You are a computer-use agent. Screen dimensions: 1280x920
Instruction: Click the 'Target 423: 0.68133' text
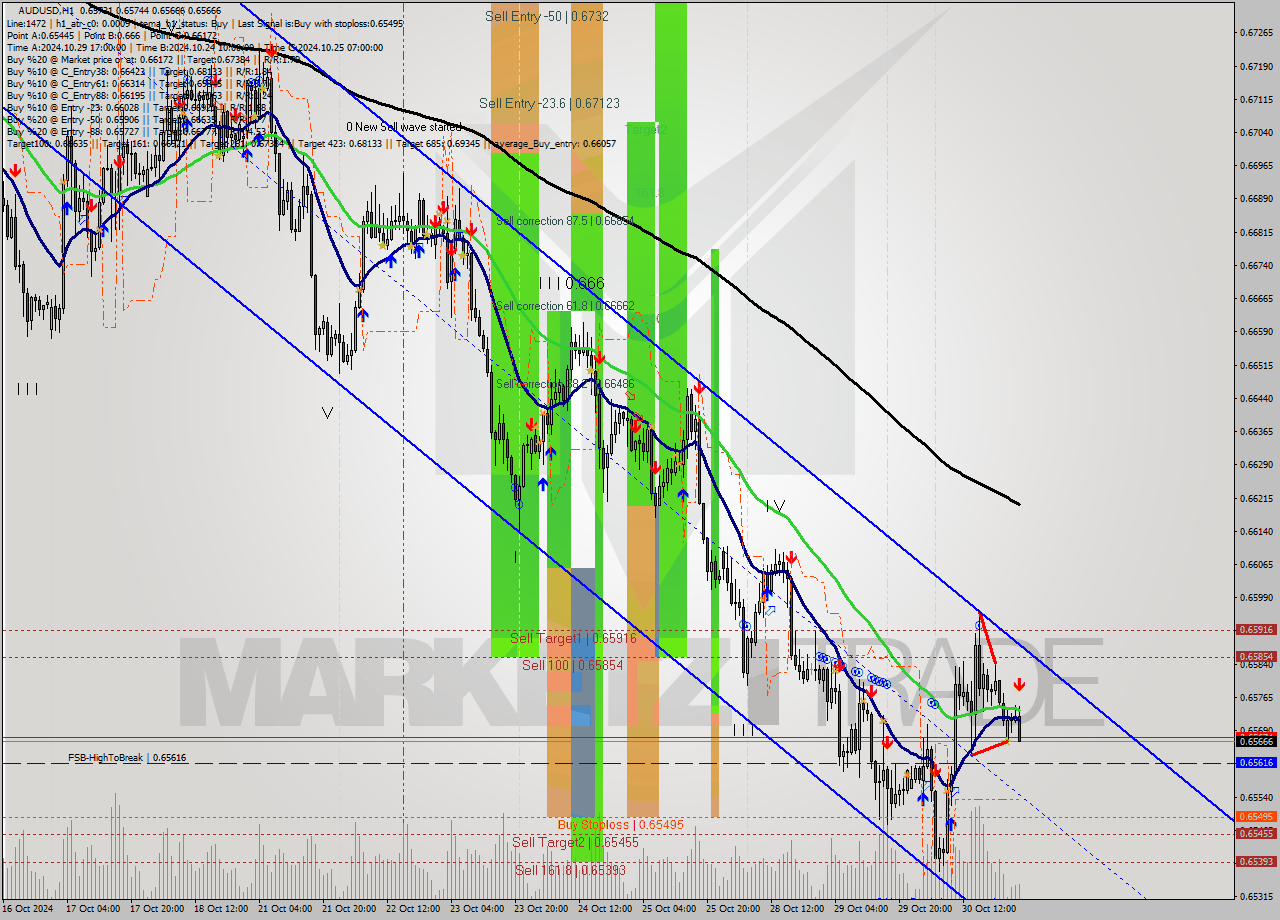click(343, 143)
